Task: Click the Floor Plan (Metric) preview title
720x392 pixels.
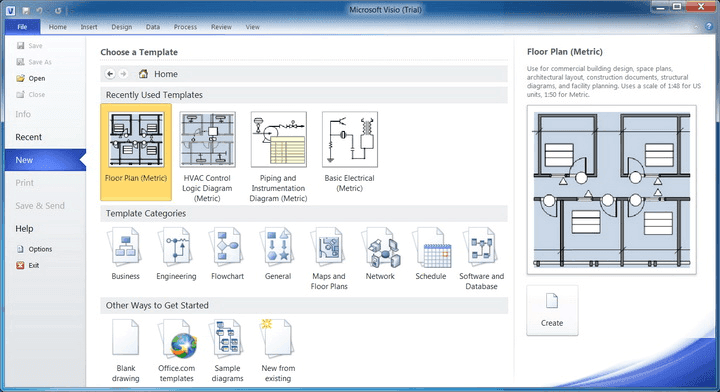Action: [x=565, y=52]
